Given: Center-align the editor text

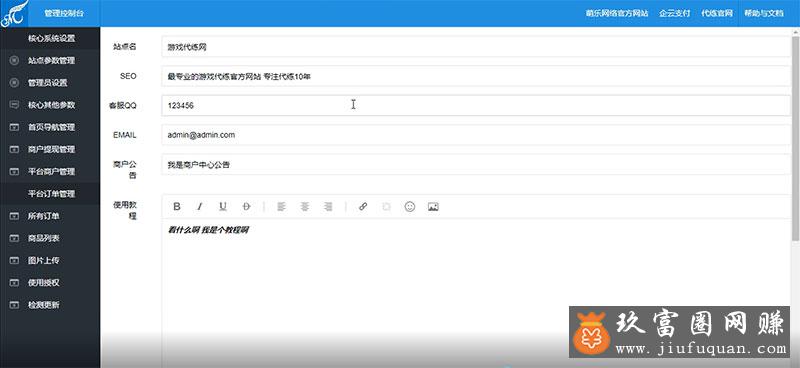Looking at the screenshot, I should point(305,207).
